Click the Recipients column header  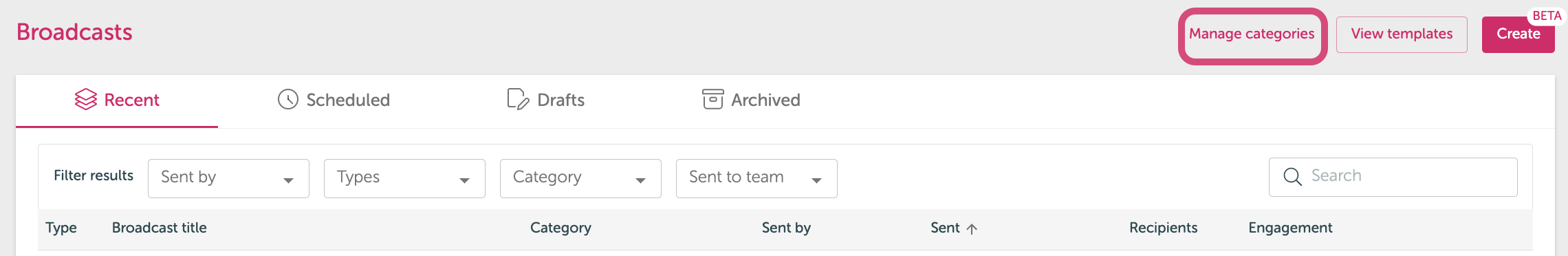[1163, 228]
